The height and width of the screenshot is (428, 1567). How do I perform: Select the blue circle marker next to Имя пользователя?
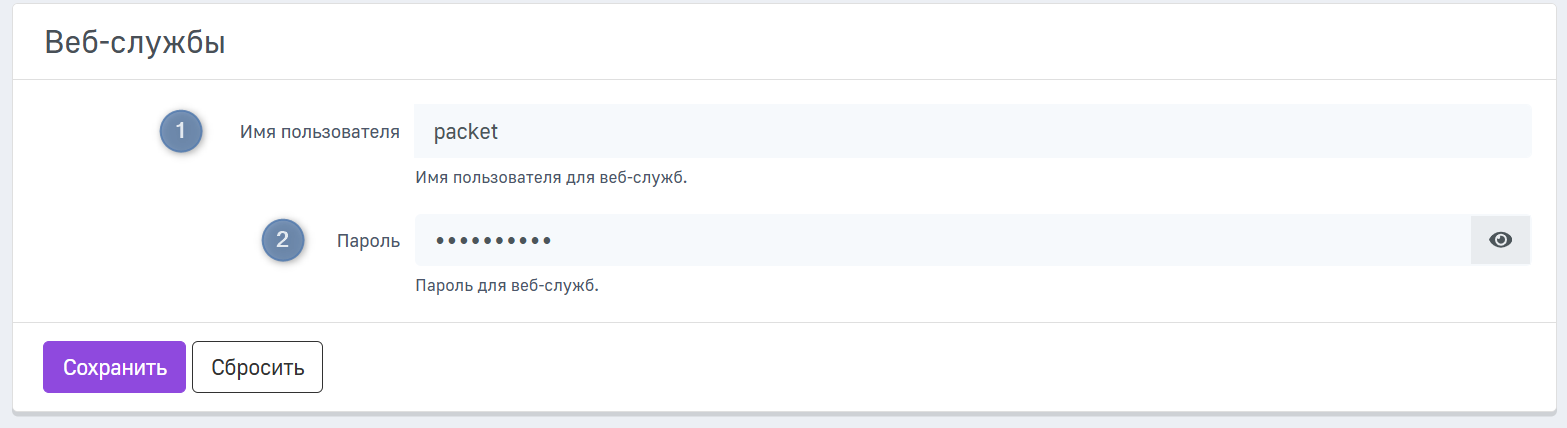[181, 131]
